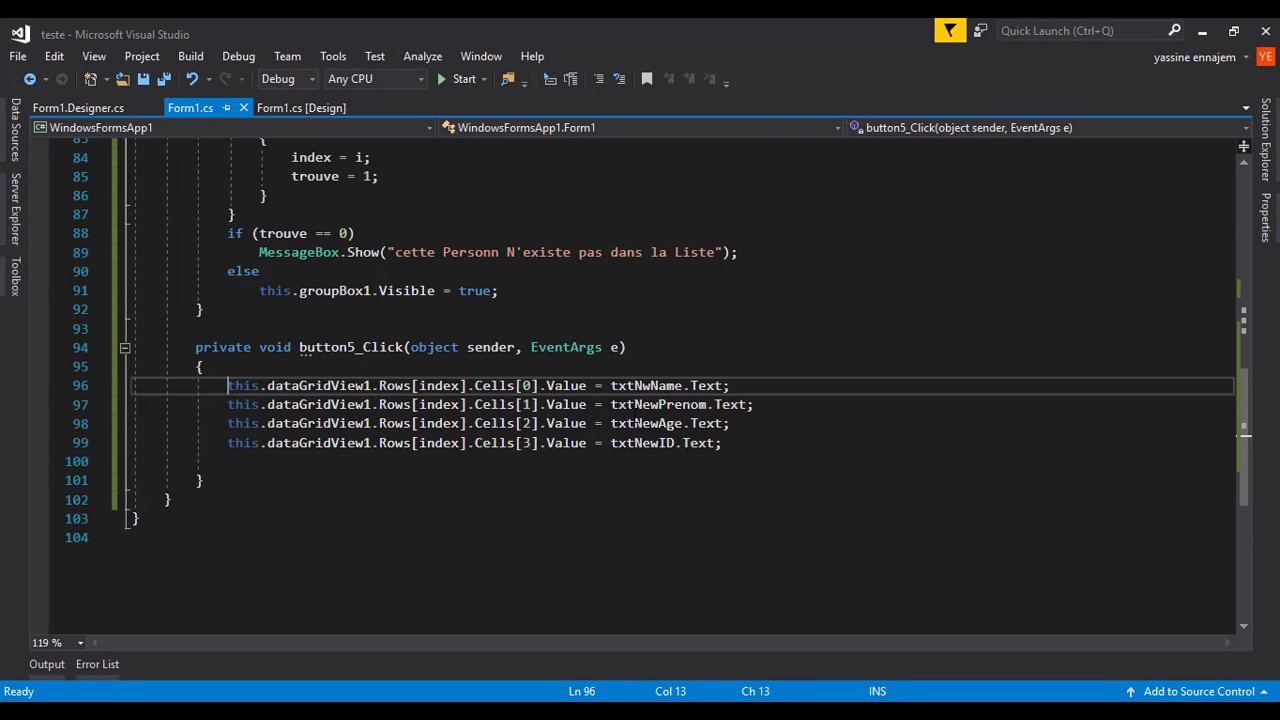Open the Debug menu
Screen dimensions: 1280x720
pos(239,56)
